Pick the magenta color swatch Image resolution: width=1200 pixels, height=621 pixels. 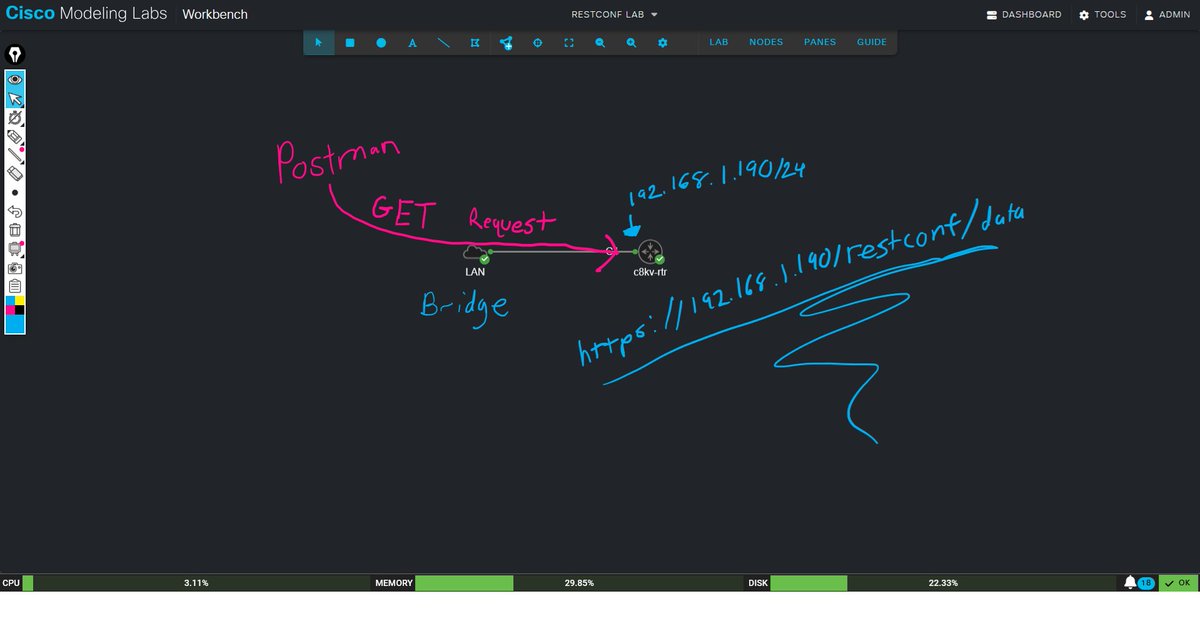tap(10, 310)
